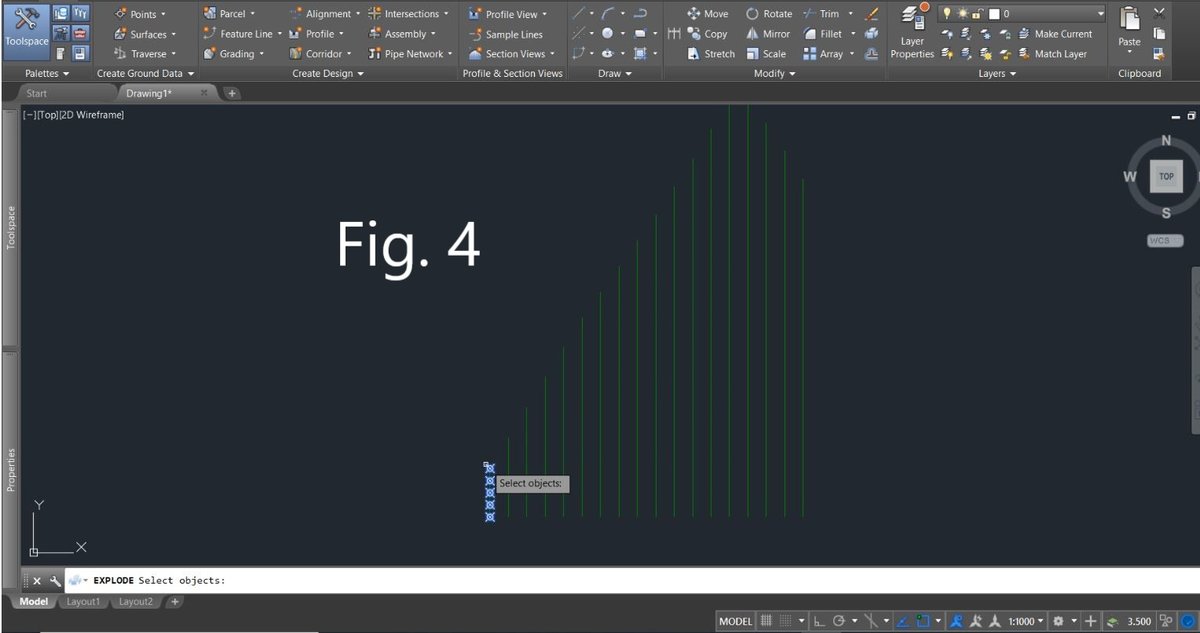Select the Scale tool
This screenshot has width=1200, height=633.
[x=766, y=54]
